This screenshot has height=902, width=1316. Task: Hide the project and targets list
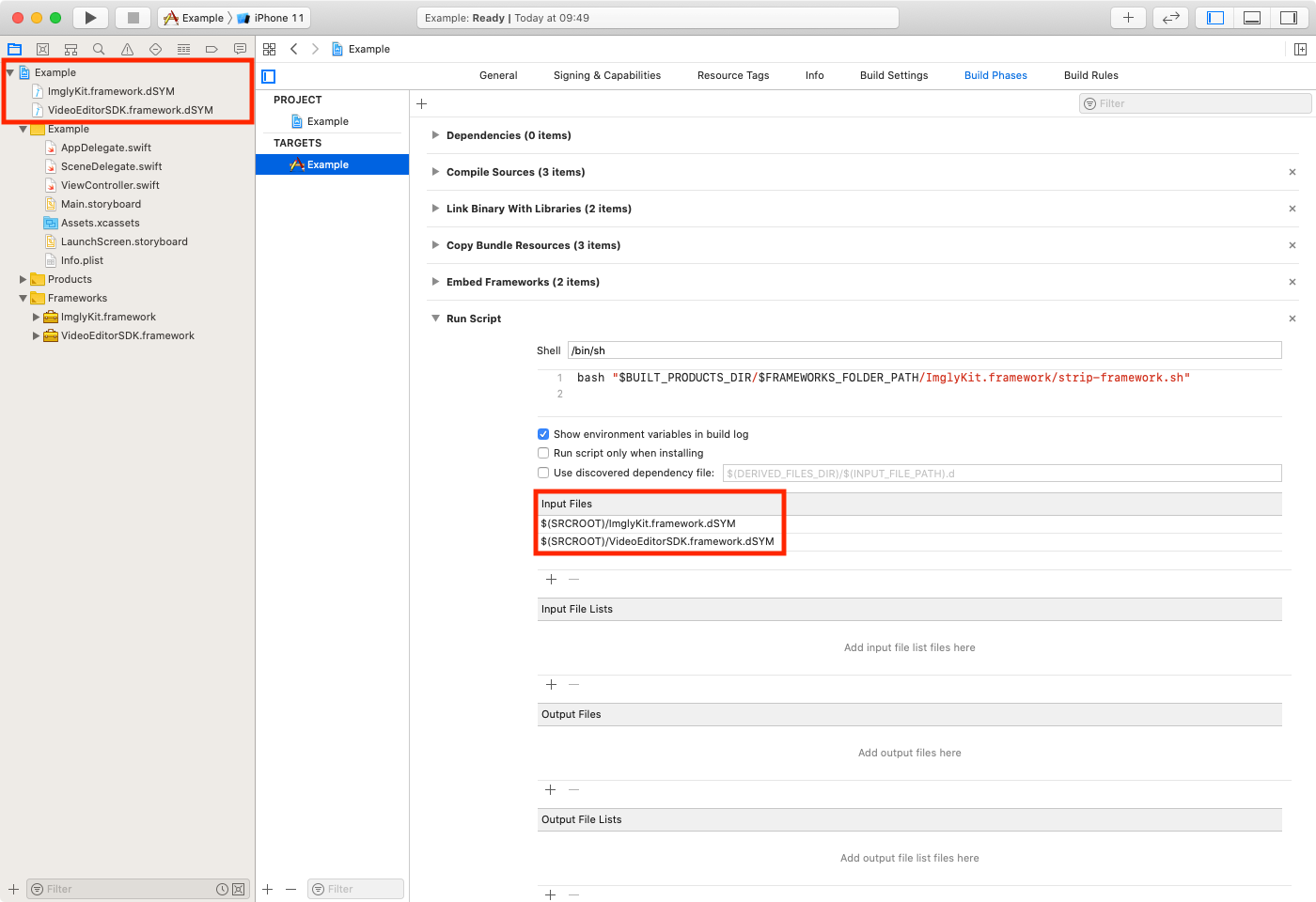click(x=269, y=76)
